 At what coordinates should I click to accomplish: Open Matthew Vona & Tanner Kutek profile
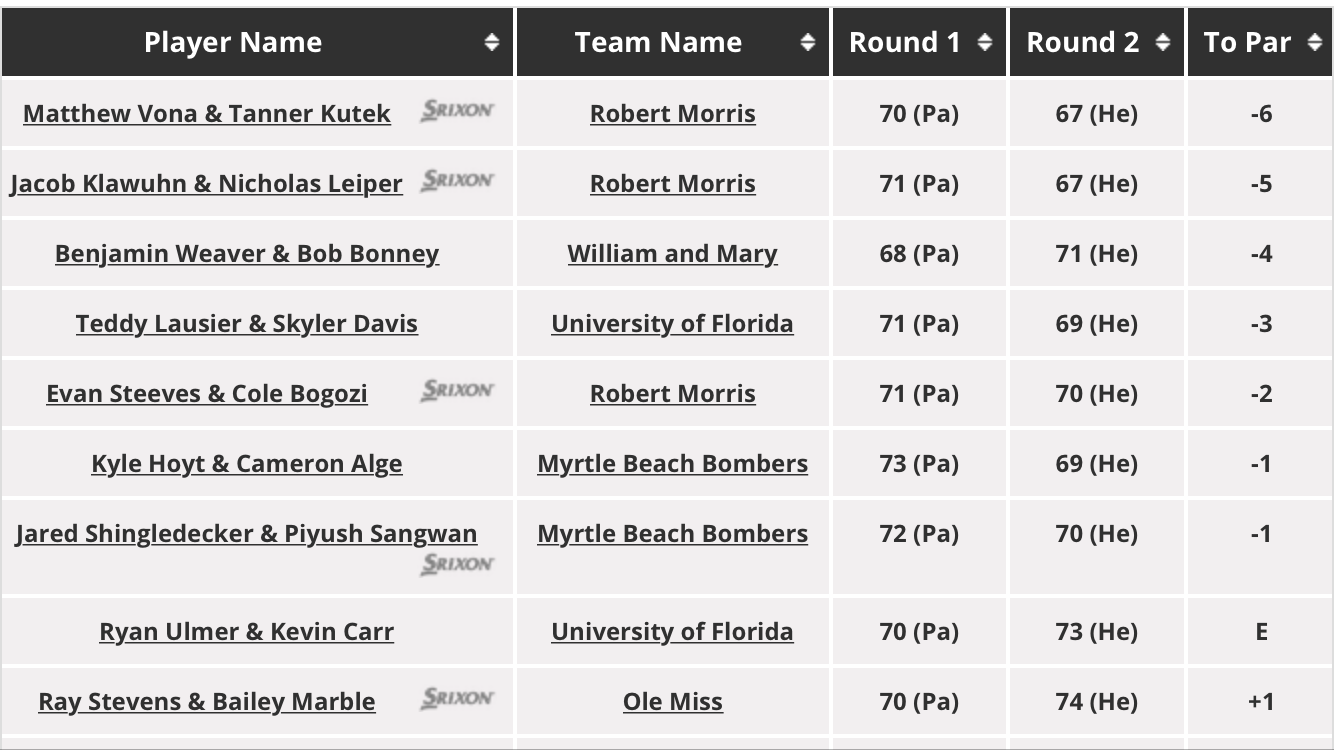pos(207,114)
